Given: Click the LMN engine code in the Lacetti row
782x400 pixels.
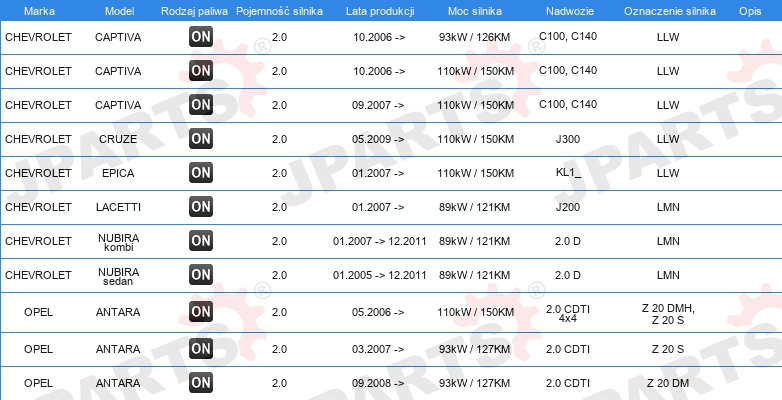Looking at the screenshot, I should pyautogui.click(x=668, y=207).
